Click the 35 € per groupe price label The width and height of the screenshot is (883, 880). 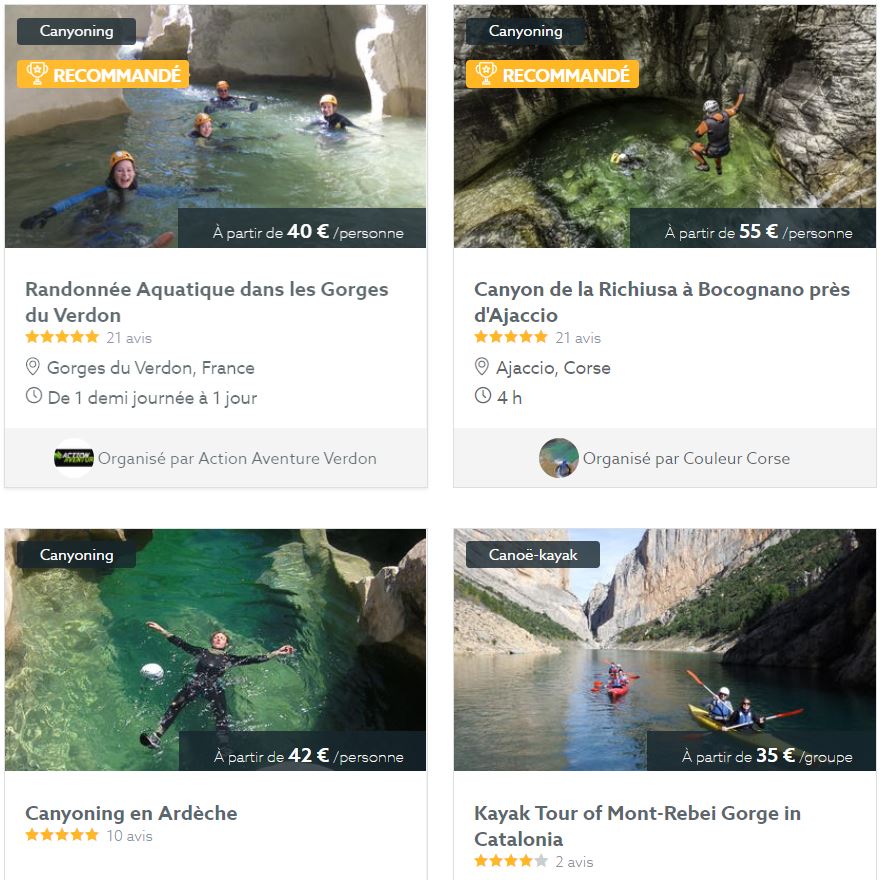click(x=766, y=756)
